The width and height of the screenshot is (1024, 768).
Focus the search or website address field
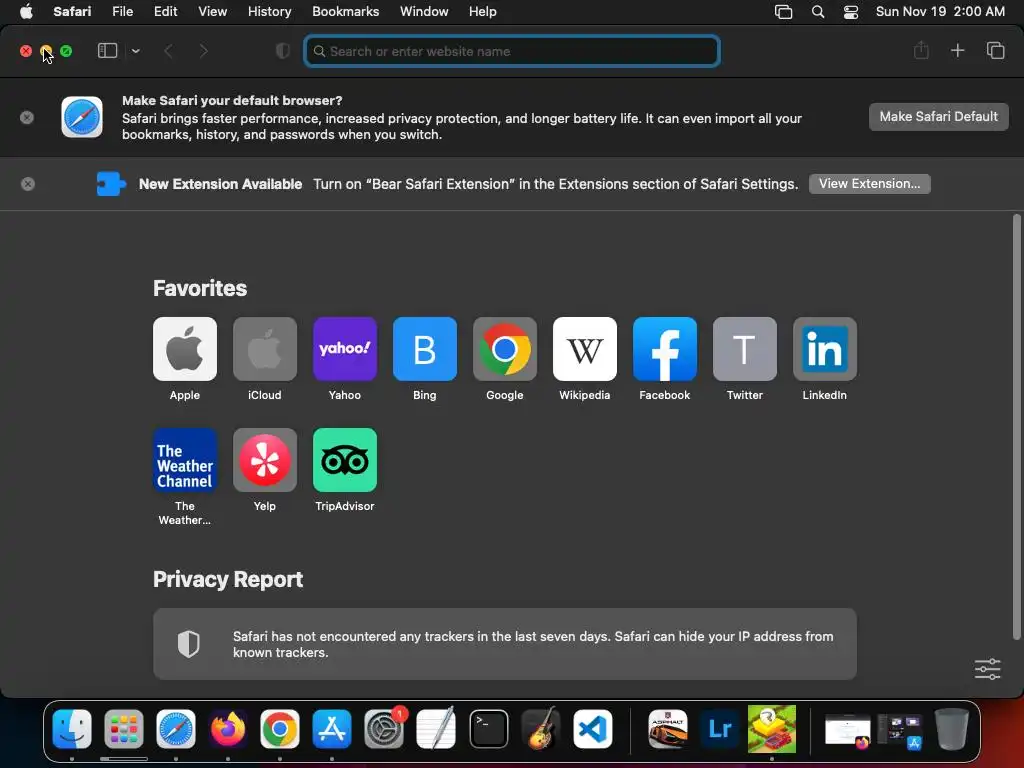[512, 51]
